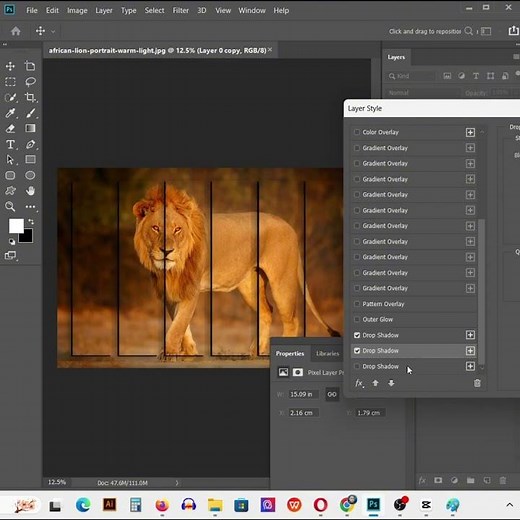Viewport: 520px width, 520px height.
Task: Show hidden taskbar tray icons chevron
Action: coord(509,505)
